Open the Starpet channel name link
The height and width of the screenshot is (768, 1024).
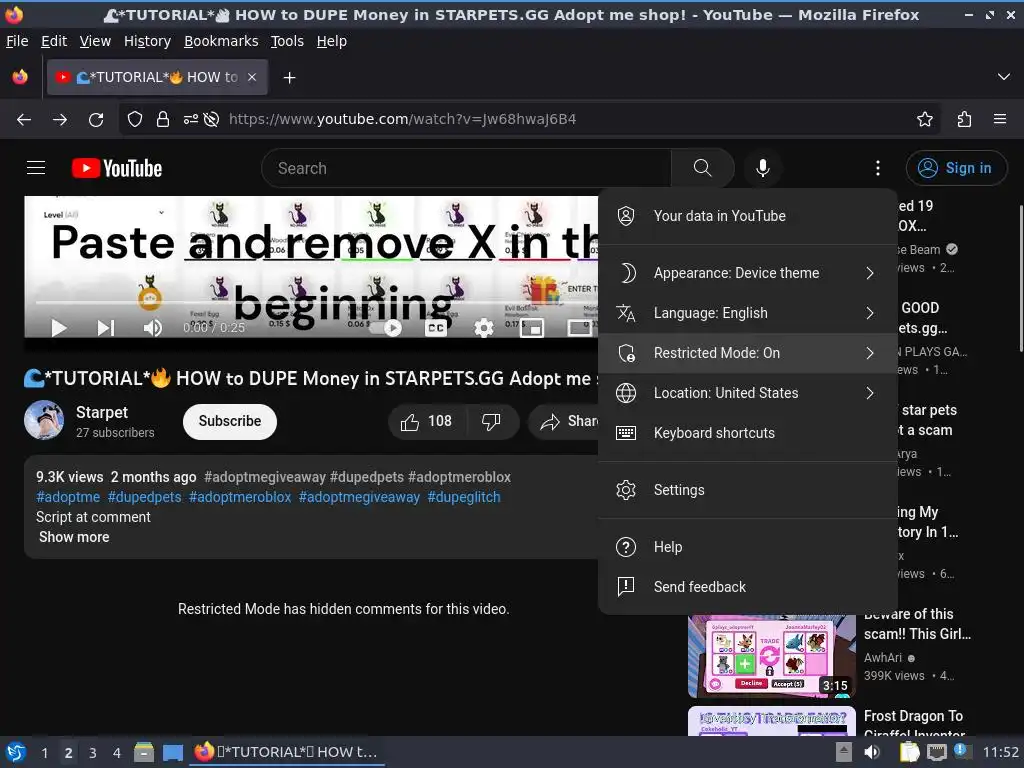(102, 412)
